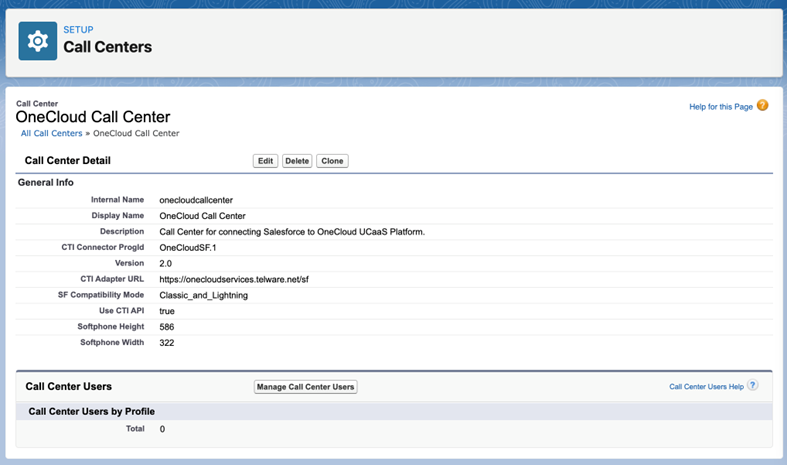Click the Softphone Height value 586
787x465 pixels.
point(167,327)
